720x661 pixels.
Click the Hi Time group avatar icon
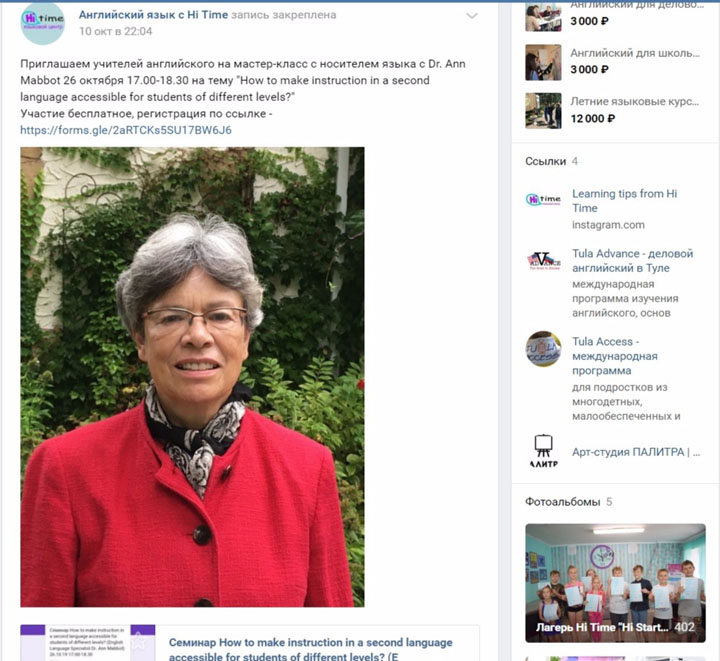coord(43,23)
